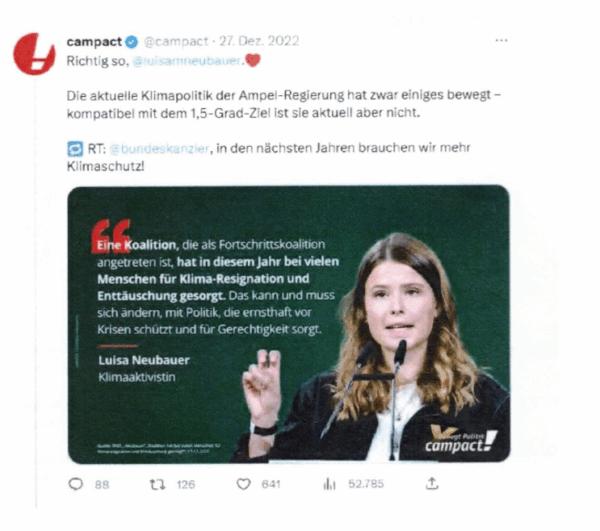600x531 pixels.
Task: Click the @campact handle
Action: (x=176, y=41)
